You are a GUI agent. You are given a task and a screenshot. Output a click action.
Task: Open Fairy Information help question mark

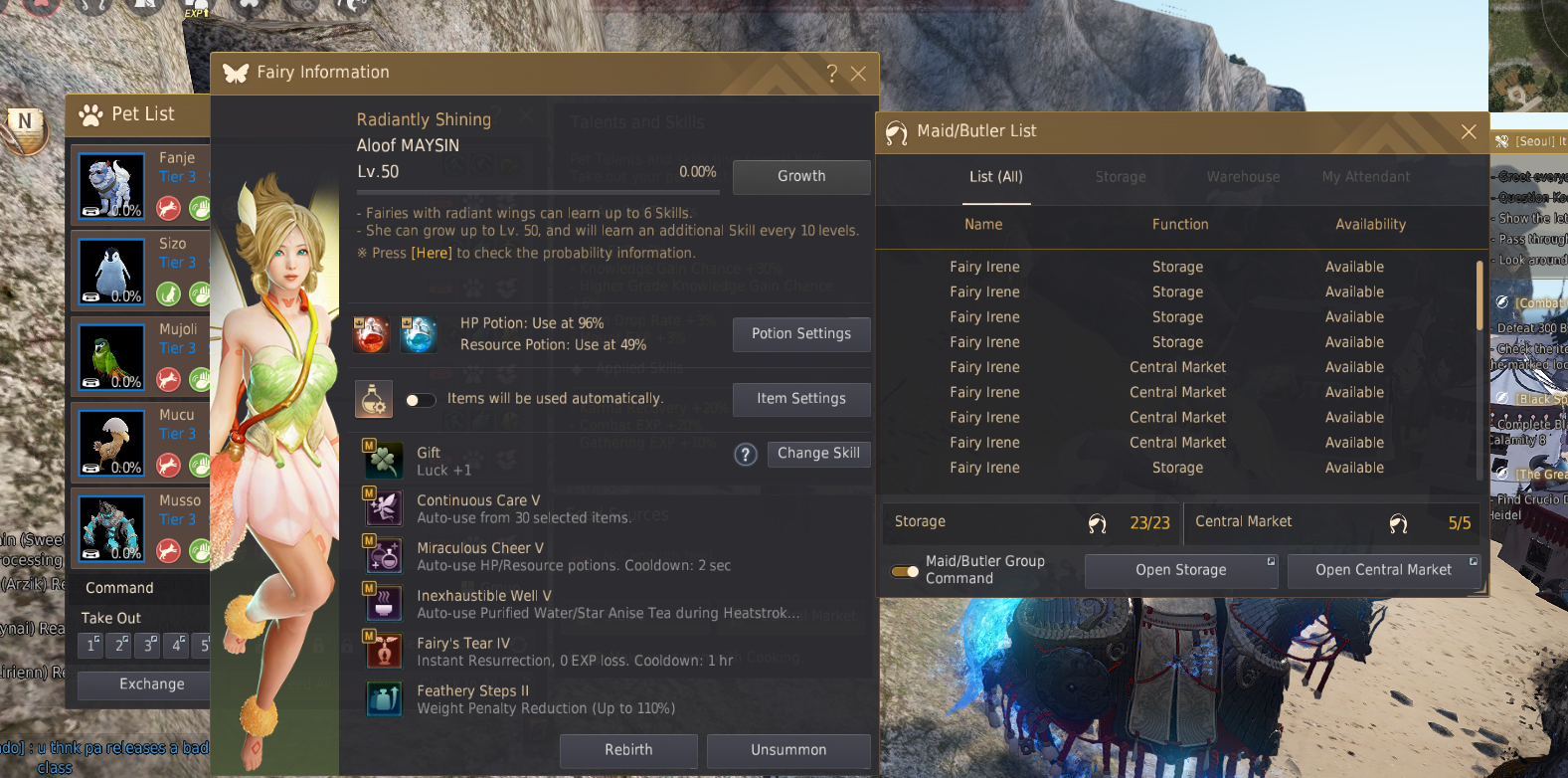(x=832, y=74)
